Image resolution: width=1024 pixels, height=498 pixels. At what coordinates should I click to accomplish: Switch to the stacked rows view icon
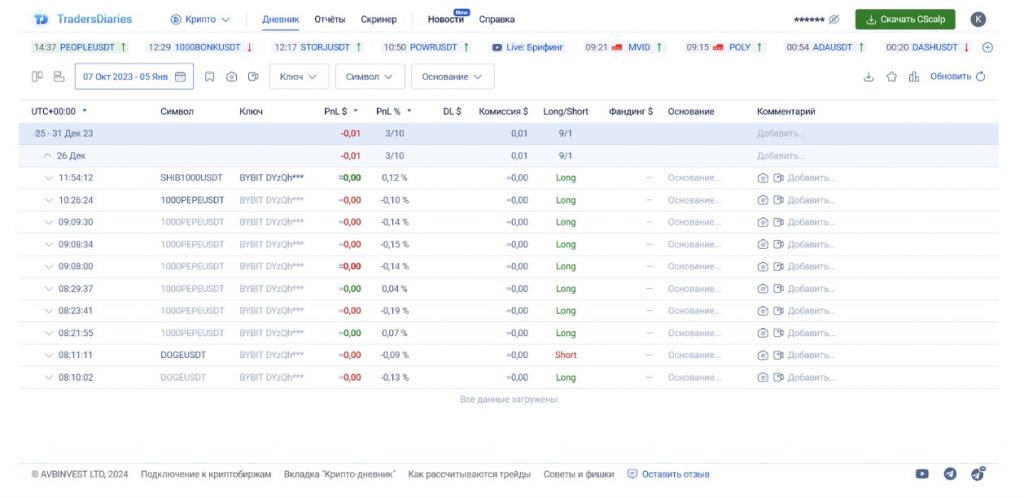tap(58, 76)
